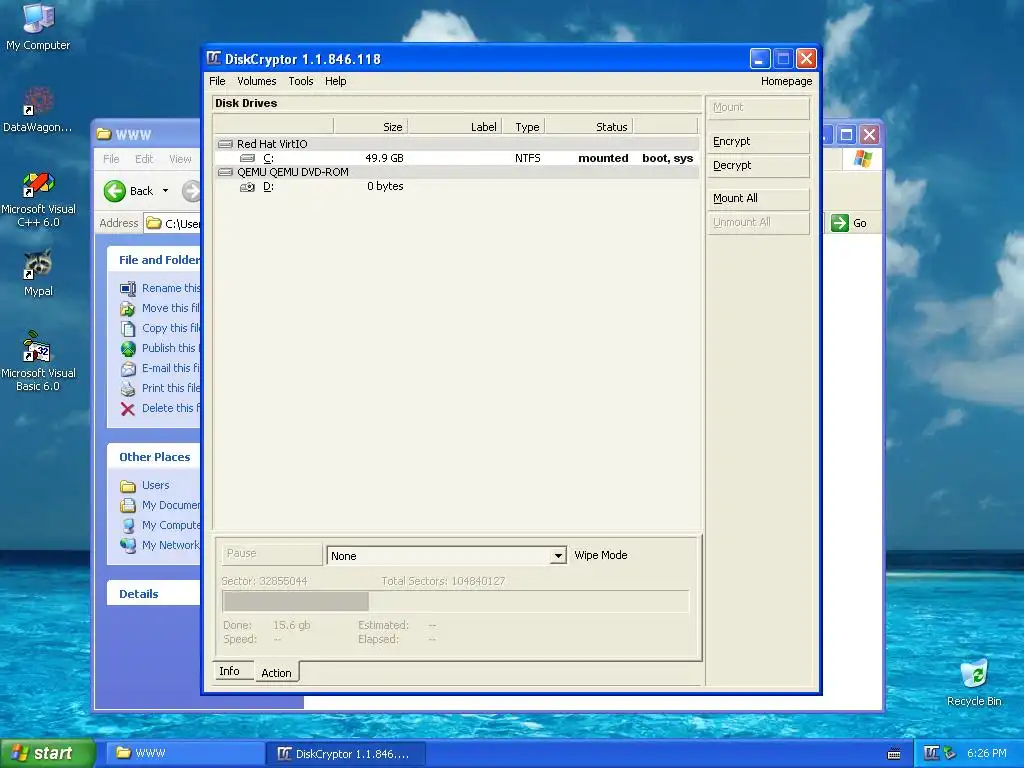Screen dimensions: 1024x768
Task: Open the Volumes menu
Action: click(257, 81)
